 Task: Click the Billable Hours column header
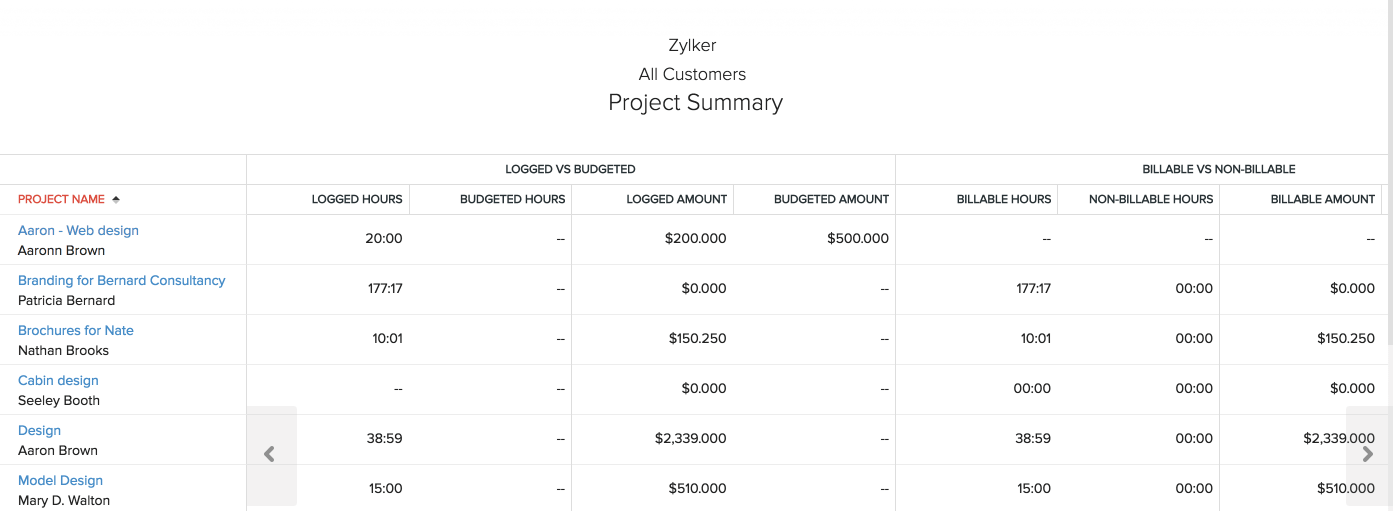[1003, 199]
